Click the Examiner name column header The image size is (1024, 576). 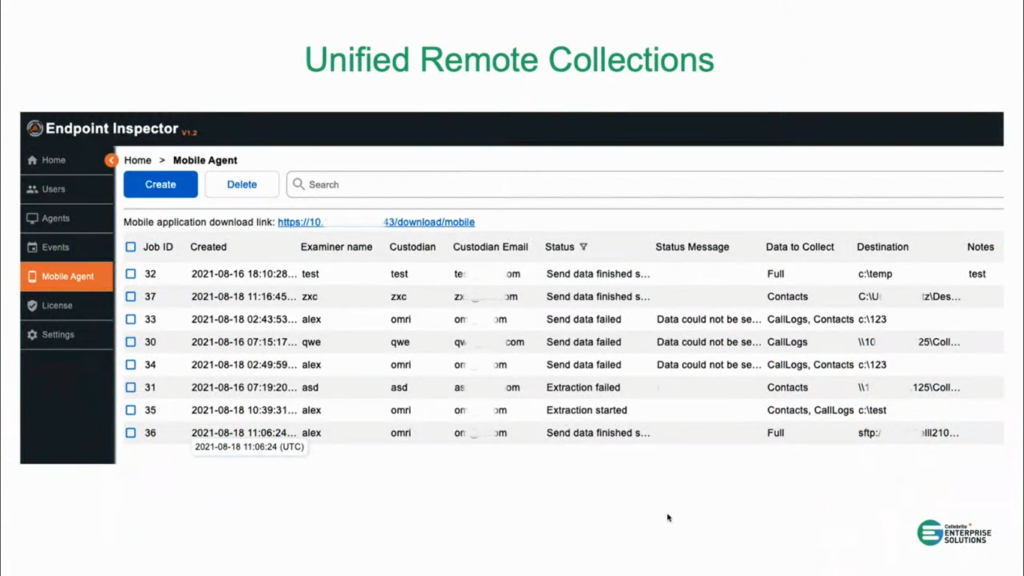click(336, 247)
